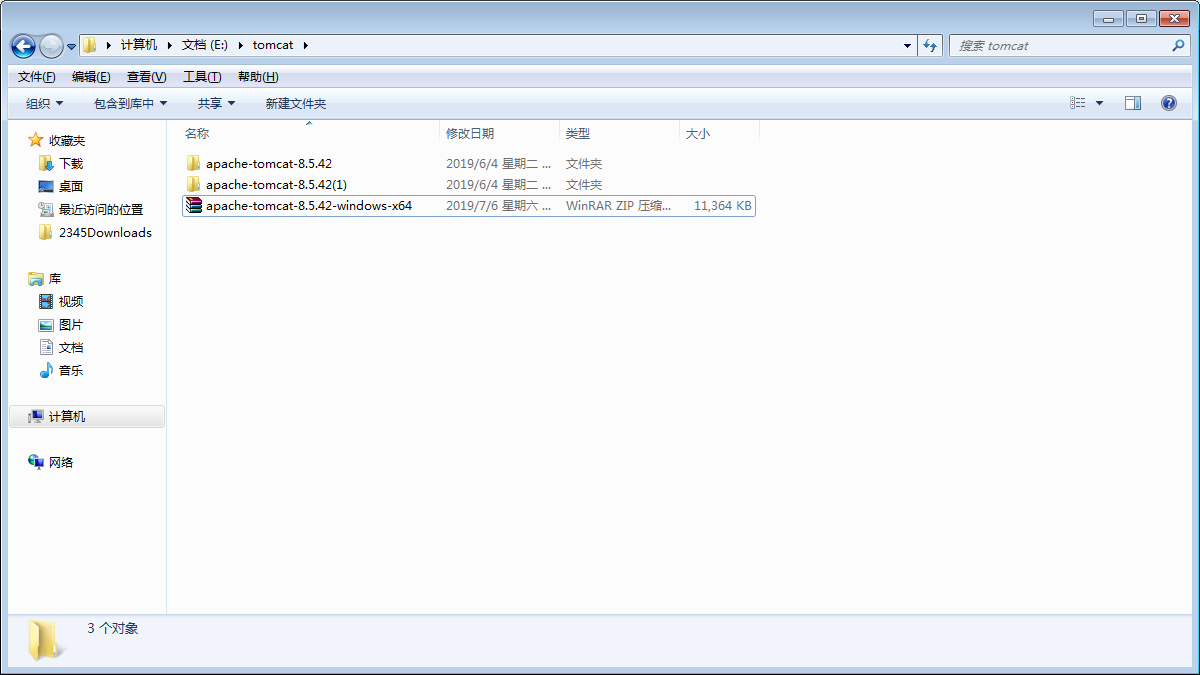Open the 共享 dropdown
This screenshot has height=675, width=1200.
(216, 103)
